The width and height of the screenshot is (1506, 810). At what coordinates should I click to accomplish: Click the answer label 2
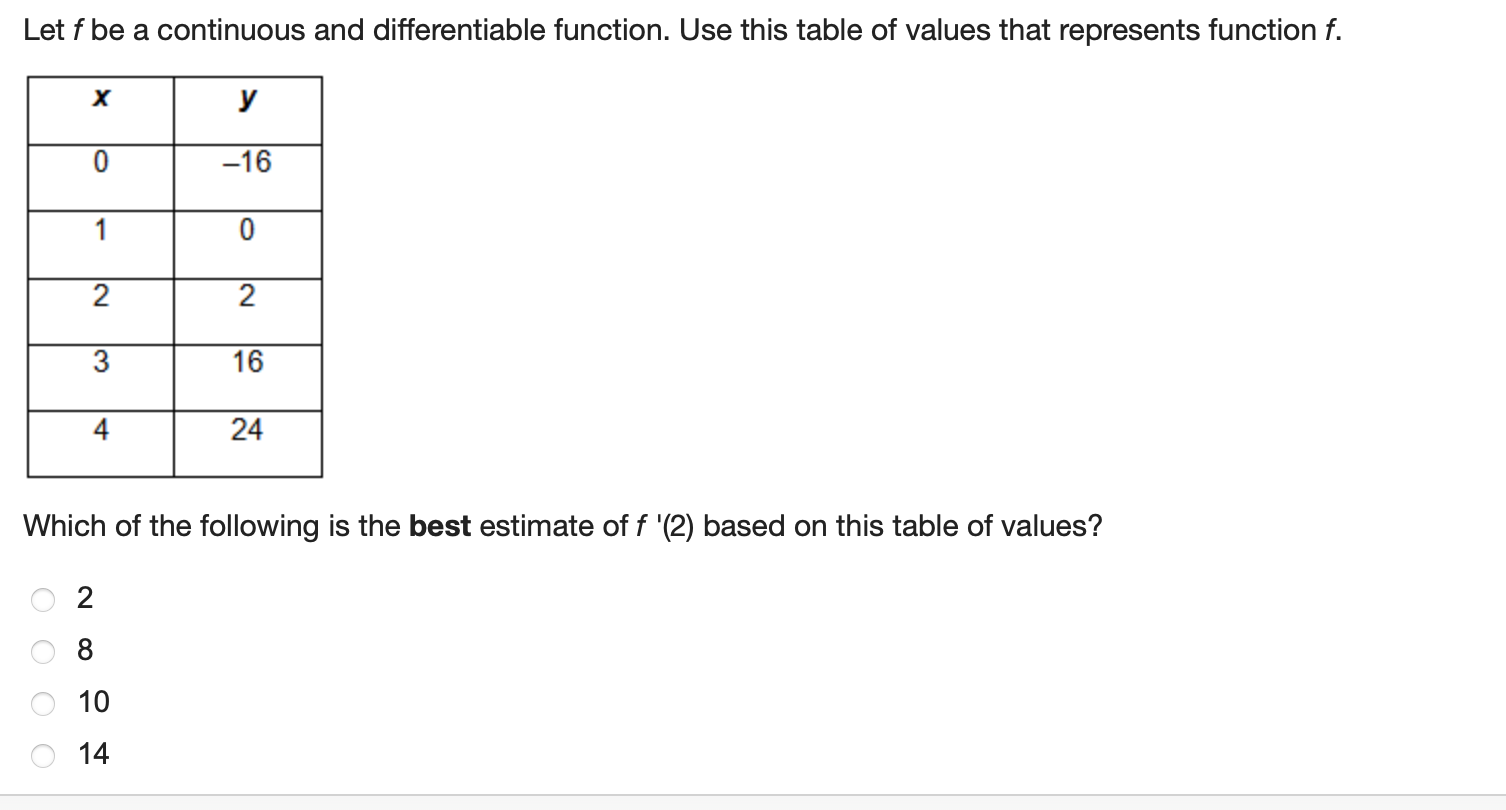pyautogui.click(x=84, y=597)
